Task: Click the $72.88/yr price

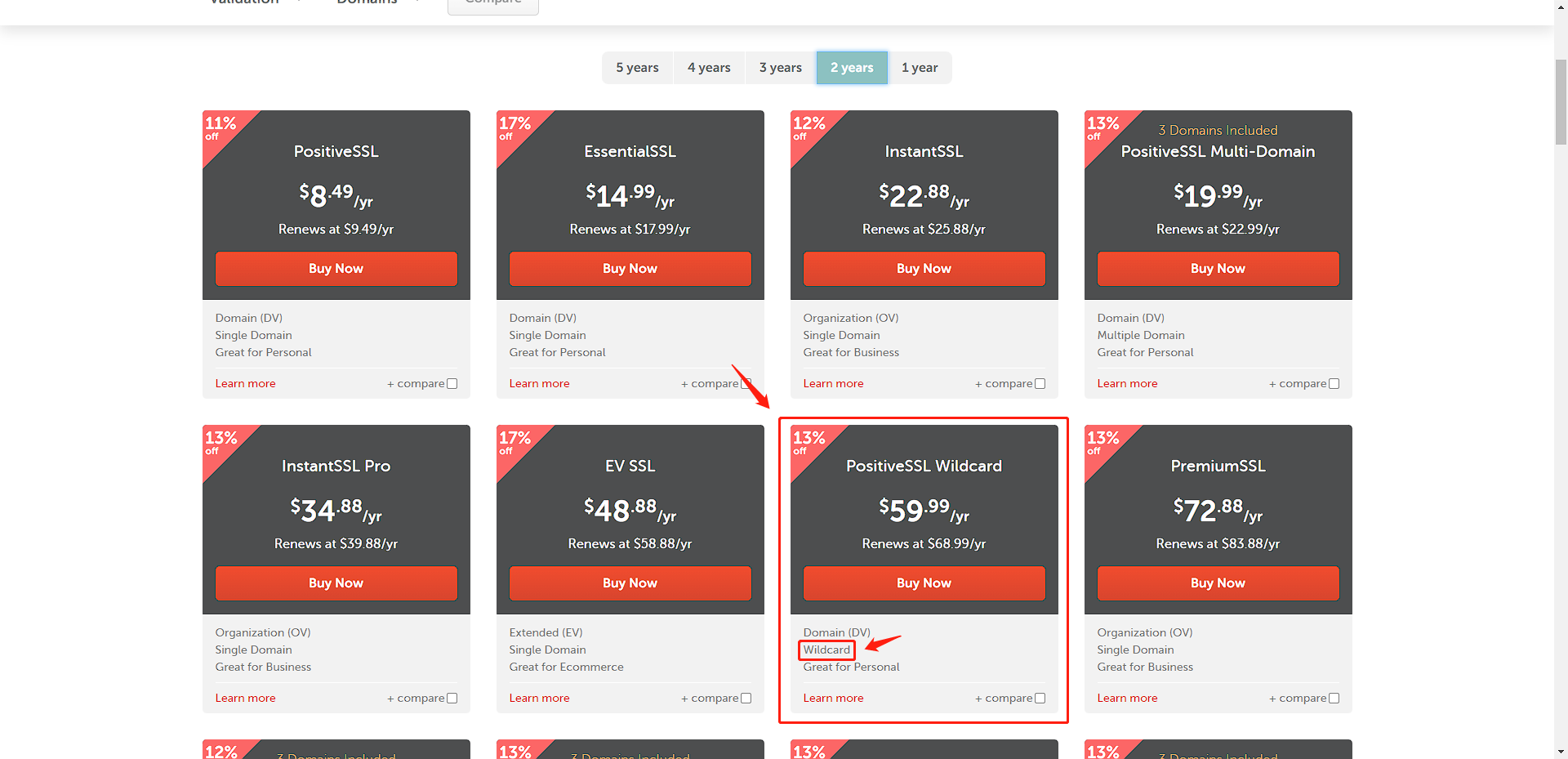Action: 1218,511
